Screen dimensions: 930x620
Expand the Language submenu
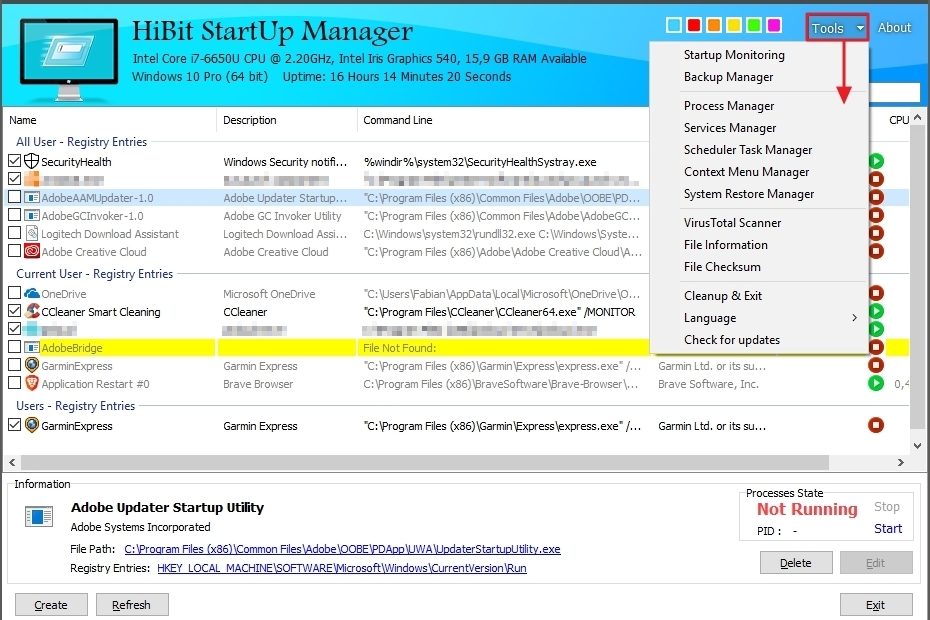pos(759,318)
